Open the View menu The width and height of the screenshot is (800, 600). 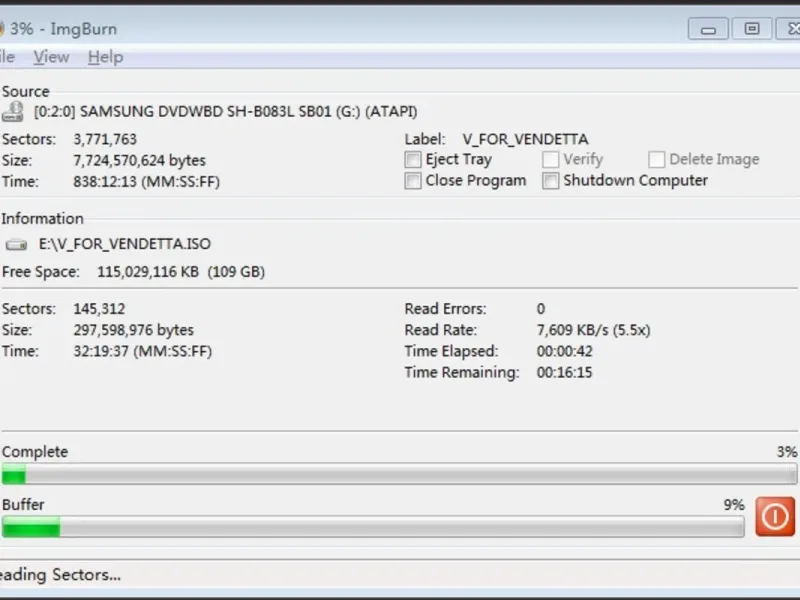point(51,57)
